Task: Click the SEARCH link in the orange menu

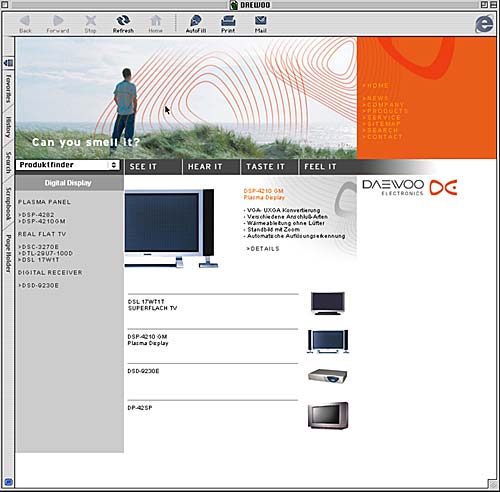Action: tap(380, 130)
